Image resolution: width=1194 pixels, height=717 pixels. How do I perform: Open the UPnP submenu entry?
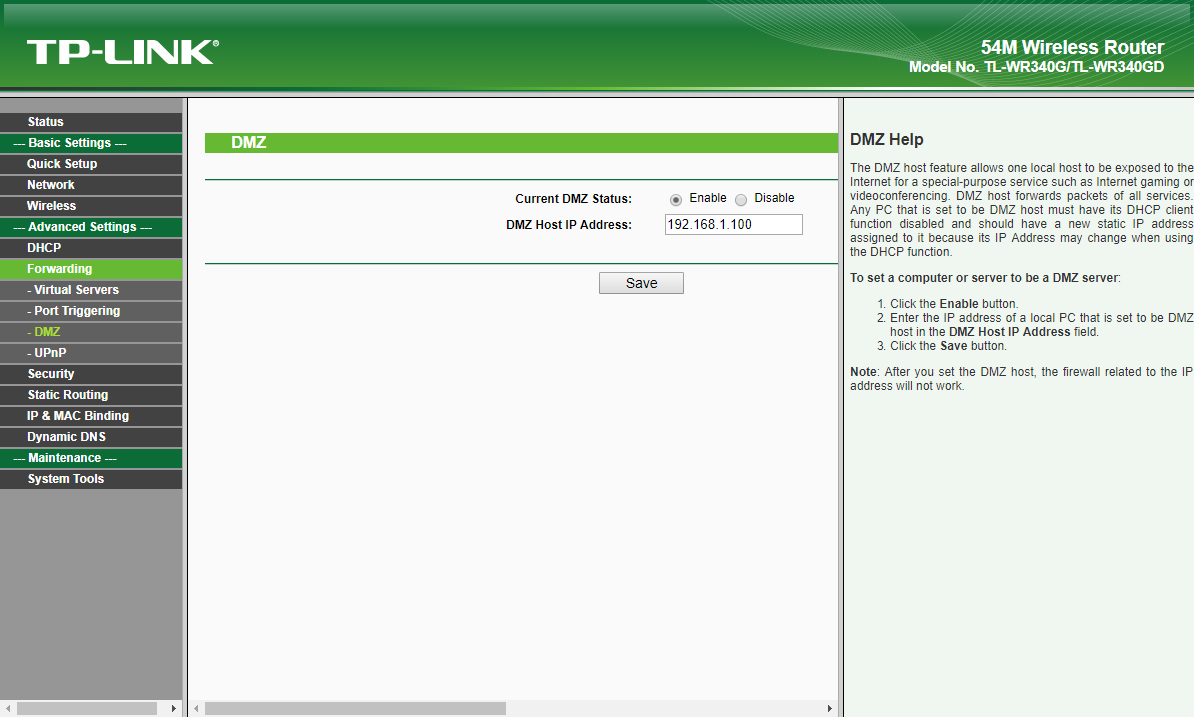click(x=91, y=353)
